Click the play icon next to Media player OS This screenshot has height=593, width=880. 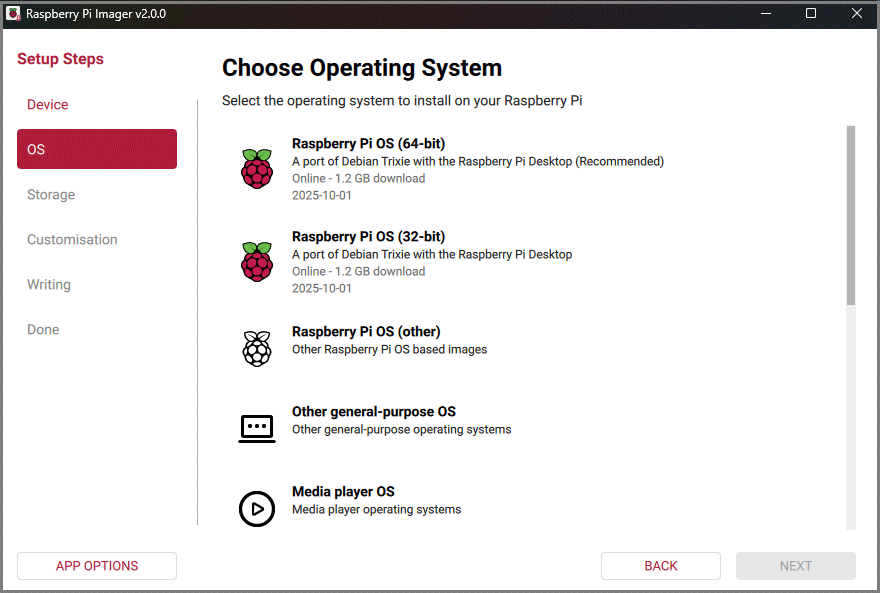[x=257, y=509]
